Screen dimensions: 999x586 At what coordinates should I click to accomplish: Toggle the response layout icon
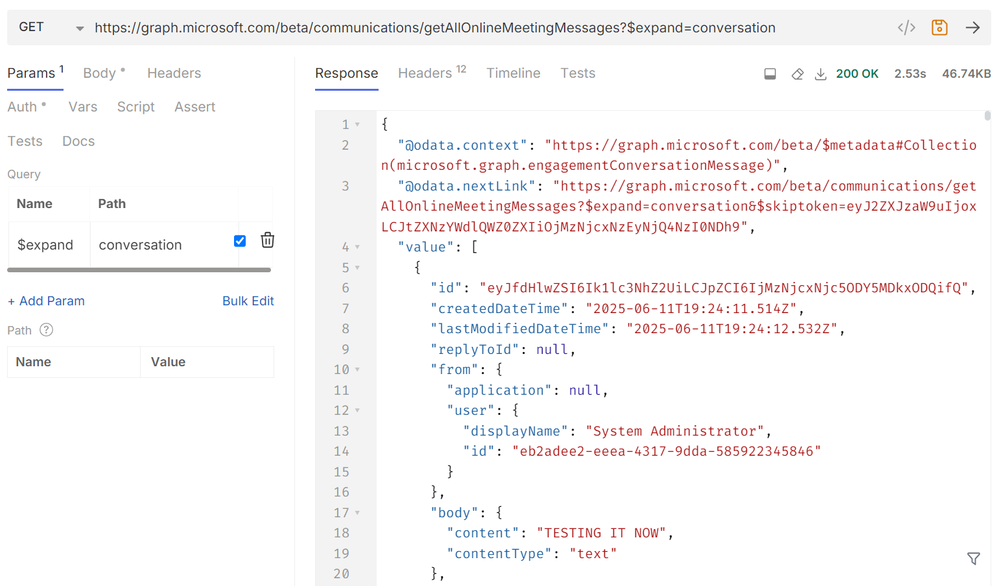770,74
